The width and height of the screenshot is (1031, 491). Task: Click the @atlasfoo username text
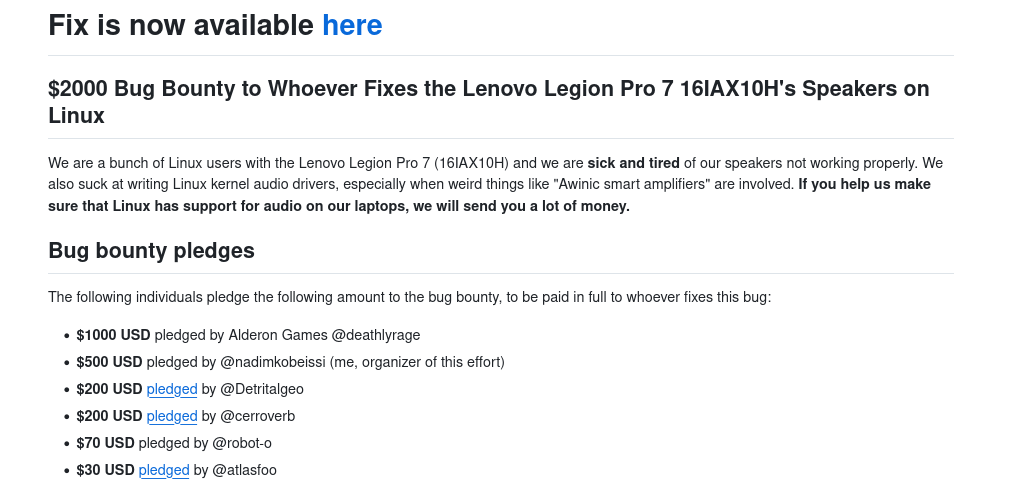click(x=245, y=470)
